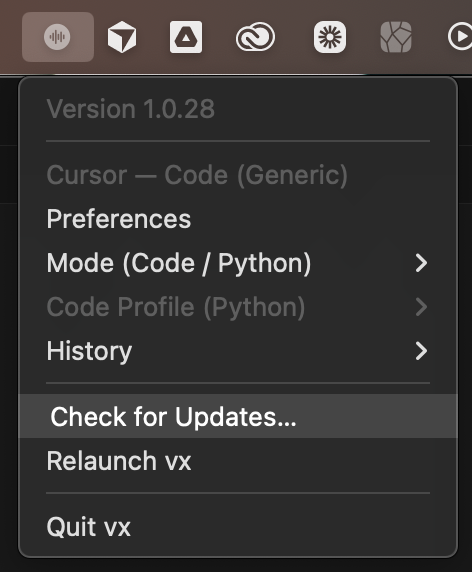The image size is (472, 572).
Task: Click the play button menu bar icon
Action: click(460, 37)
